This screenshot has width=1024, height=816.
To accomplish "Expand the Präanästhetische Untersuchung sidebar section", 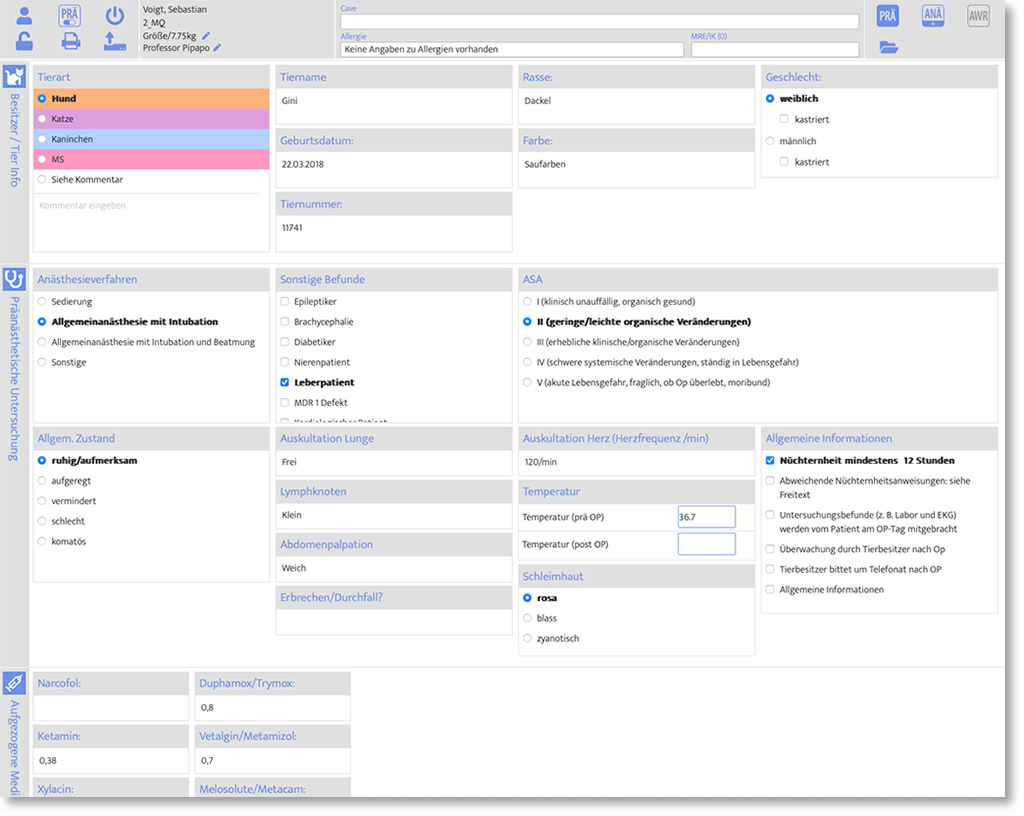I will [14, 280].
